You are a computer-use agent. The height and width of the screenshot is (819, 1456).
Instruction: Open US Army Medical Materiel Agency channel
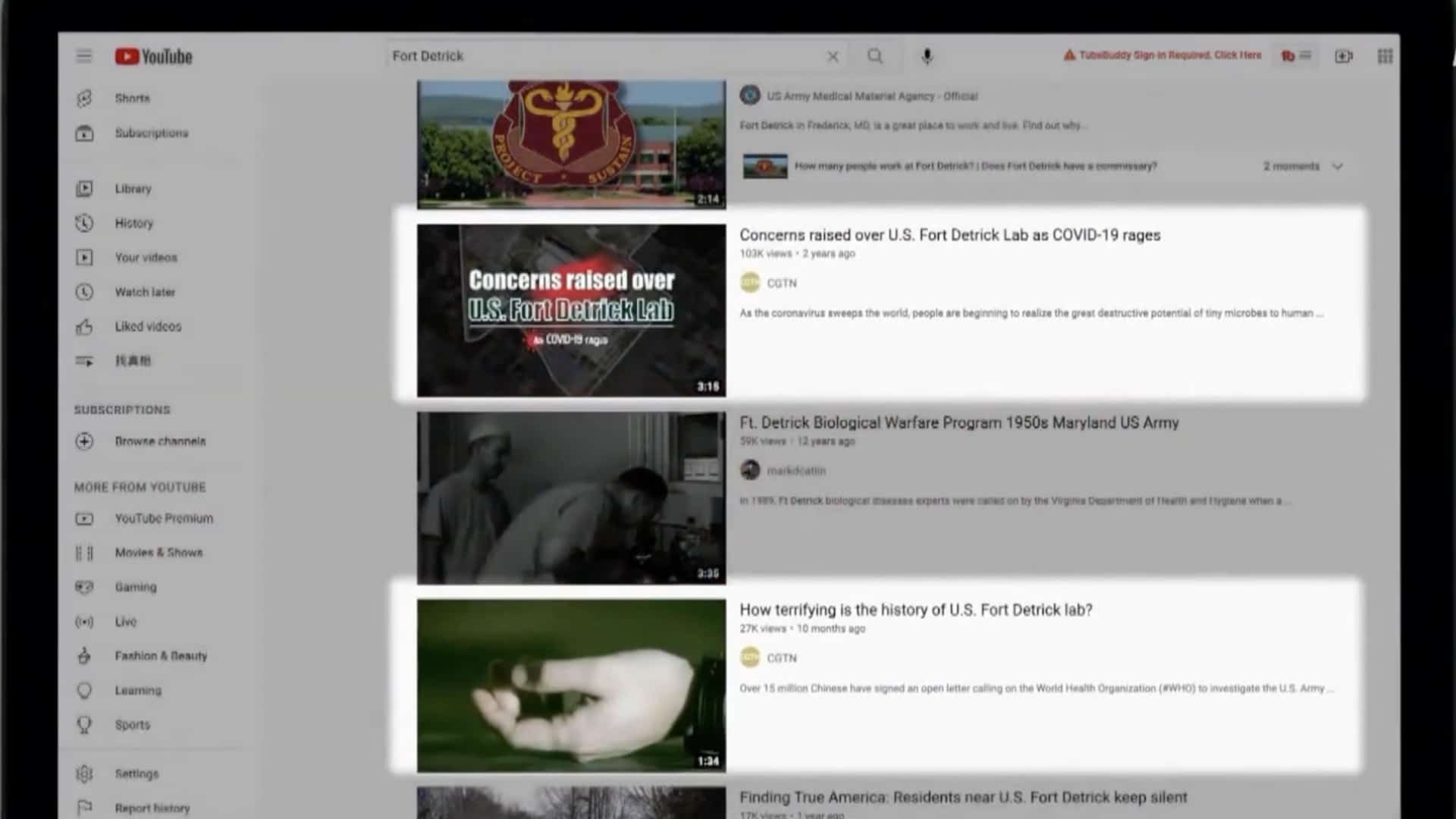(872, 96)
